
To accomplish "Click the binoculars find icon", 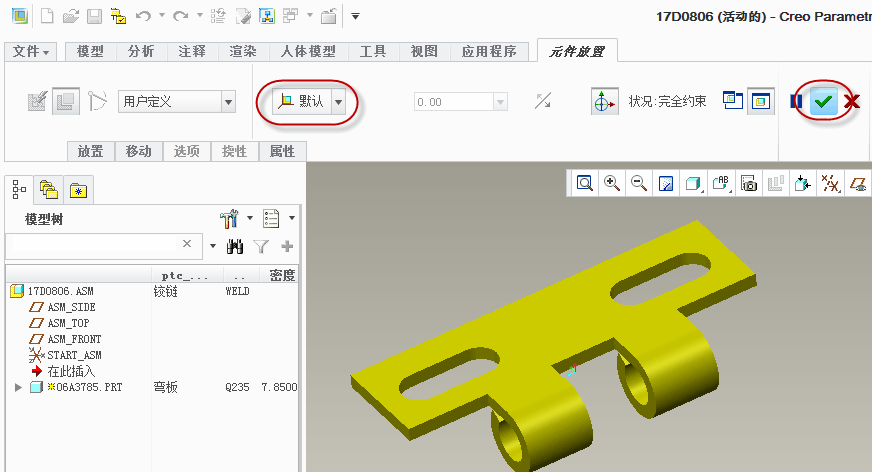I will 235,246.
